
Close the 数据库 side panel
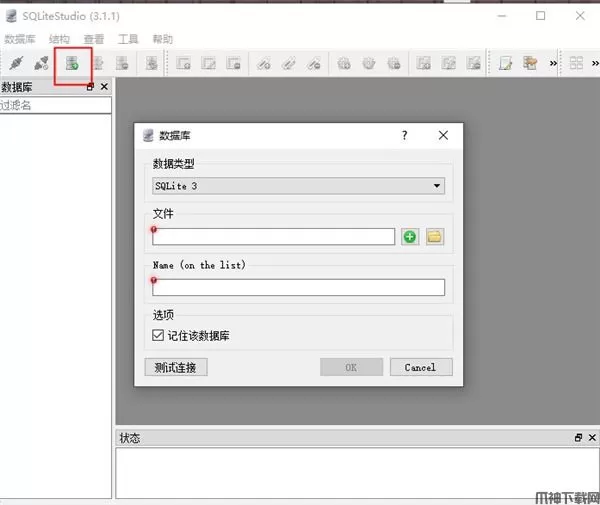pyautogui.click(x=104, y=87)
